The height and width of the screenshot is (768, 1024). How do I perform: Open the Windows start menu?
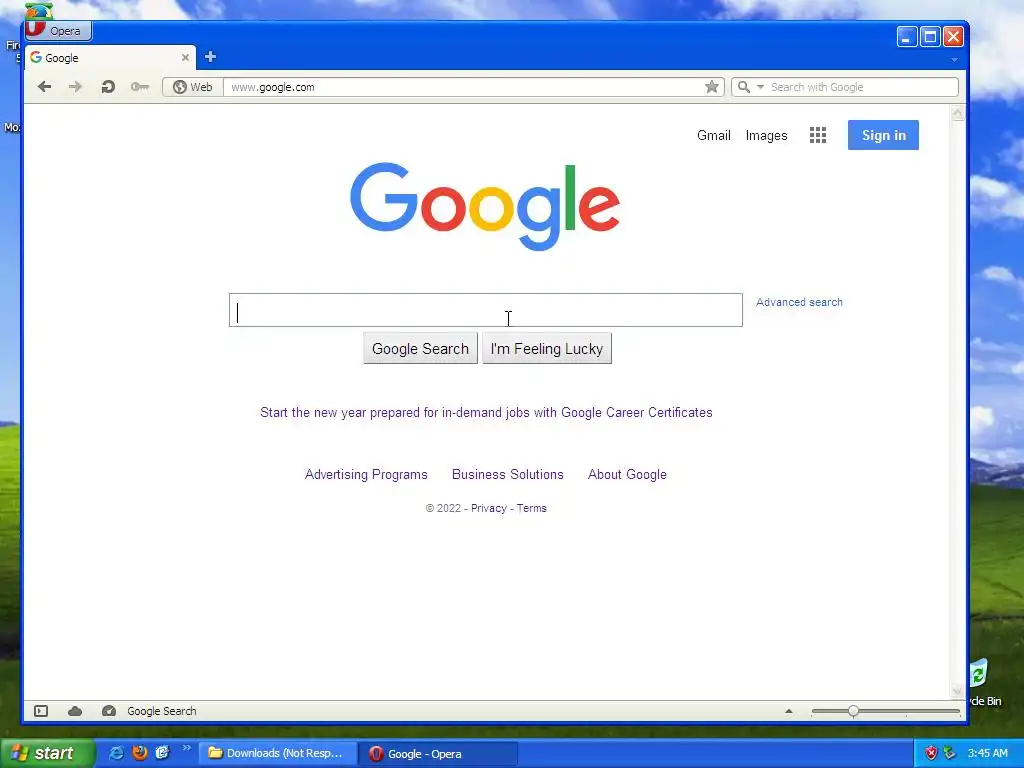pyautogui.click(x=46, y=753)
